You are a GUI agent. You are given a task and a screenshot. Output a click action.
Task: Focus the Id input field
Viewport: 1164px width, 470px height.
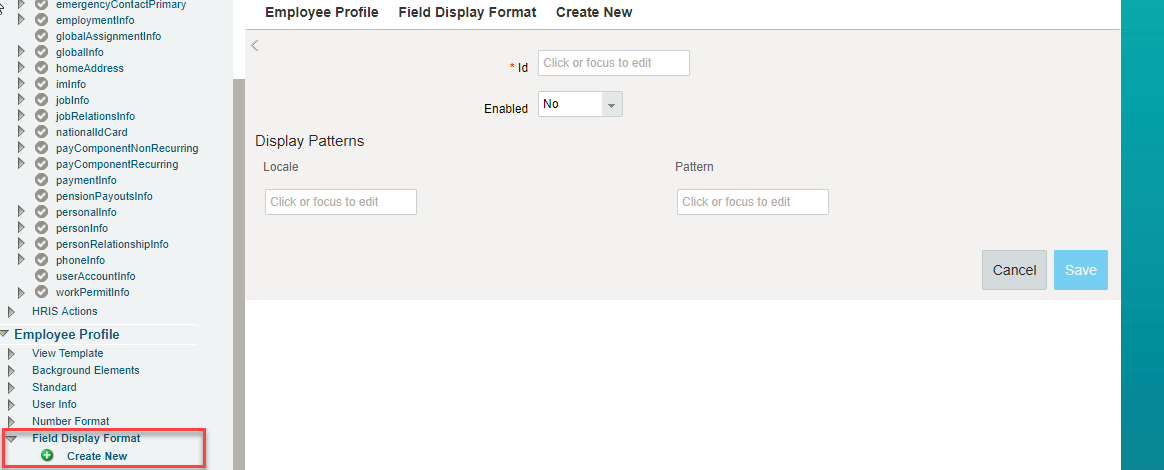coord(614,63)
